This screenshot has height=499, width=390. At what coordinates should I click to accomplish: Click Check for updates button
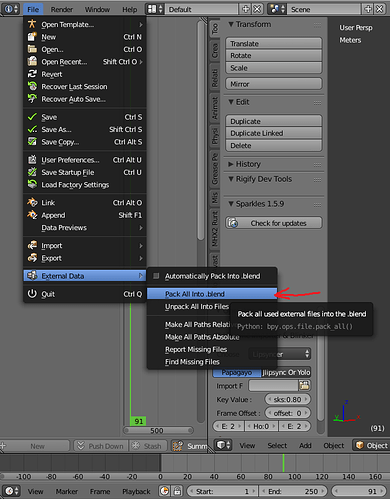[274, 223]
